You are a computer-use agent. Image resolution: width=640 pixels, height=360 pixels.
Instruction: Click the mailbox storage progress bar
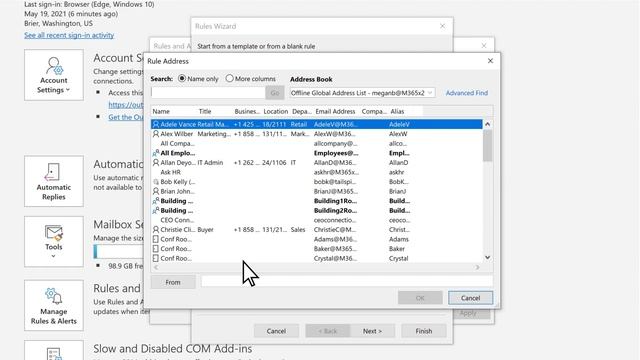coord(118,252)
